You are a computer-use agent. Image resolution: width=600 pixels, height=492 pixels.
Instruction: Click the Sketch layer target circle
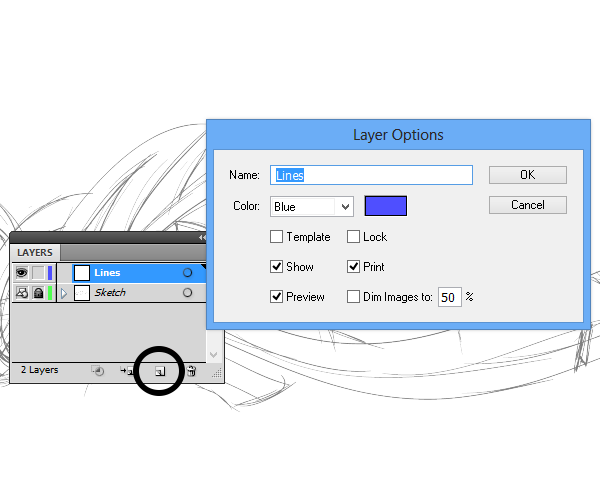coord(187,293)
